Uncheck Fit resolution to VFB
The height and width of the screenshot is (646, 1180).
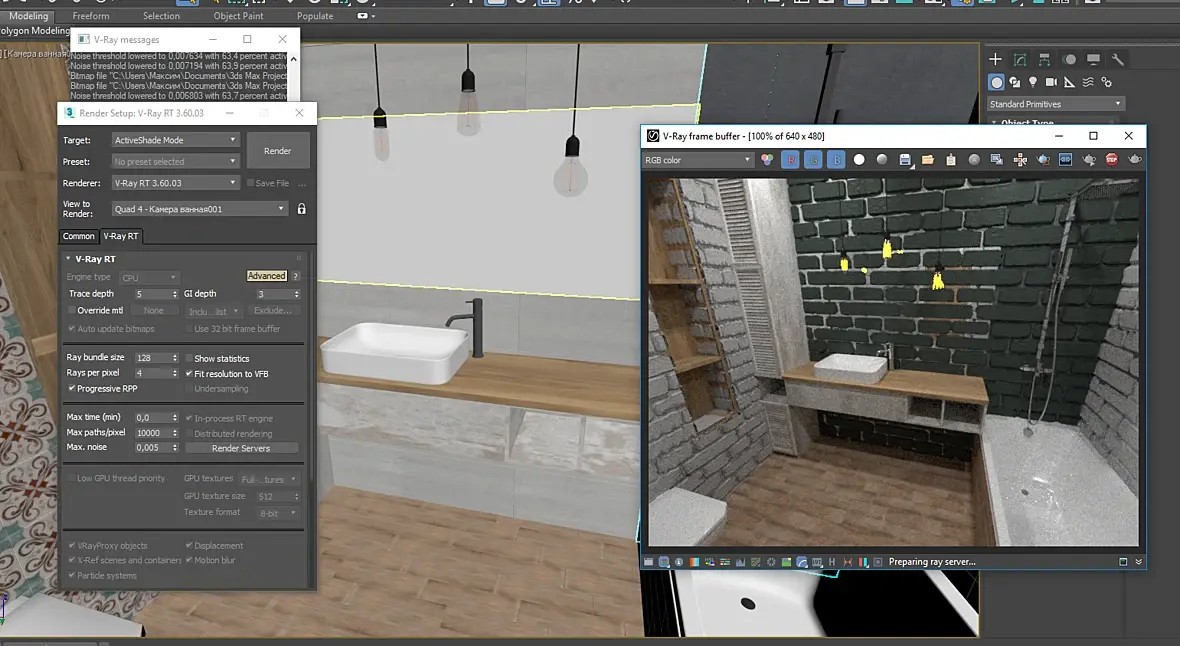[x=189, y=373]
